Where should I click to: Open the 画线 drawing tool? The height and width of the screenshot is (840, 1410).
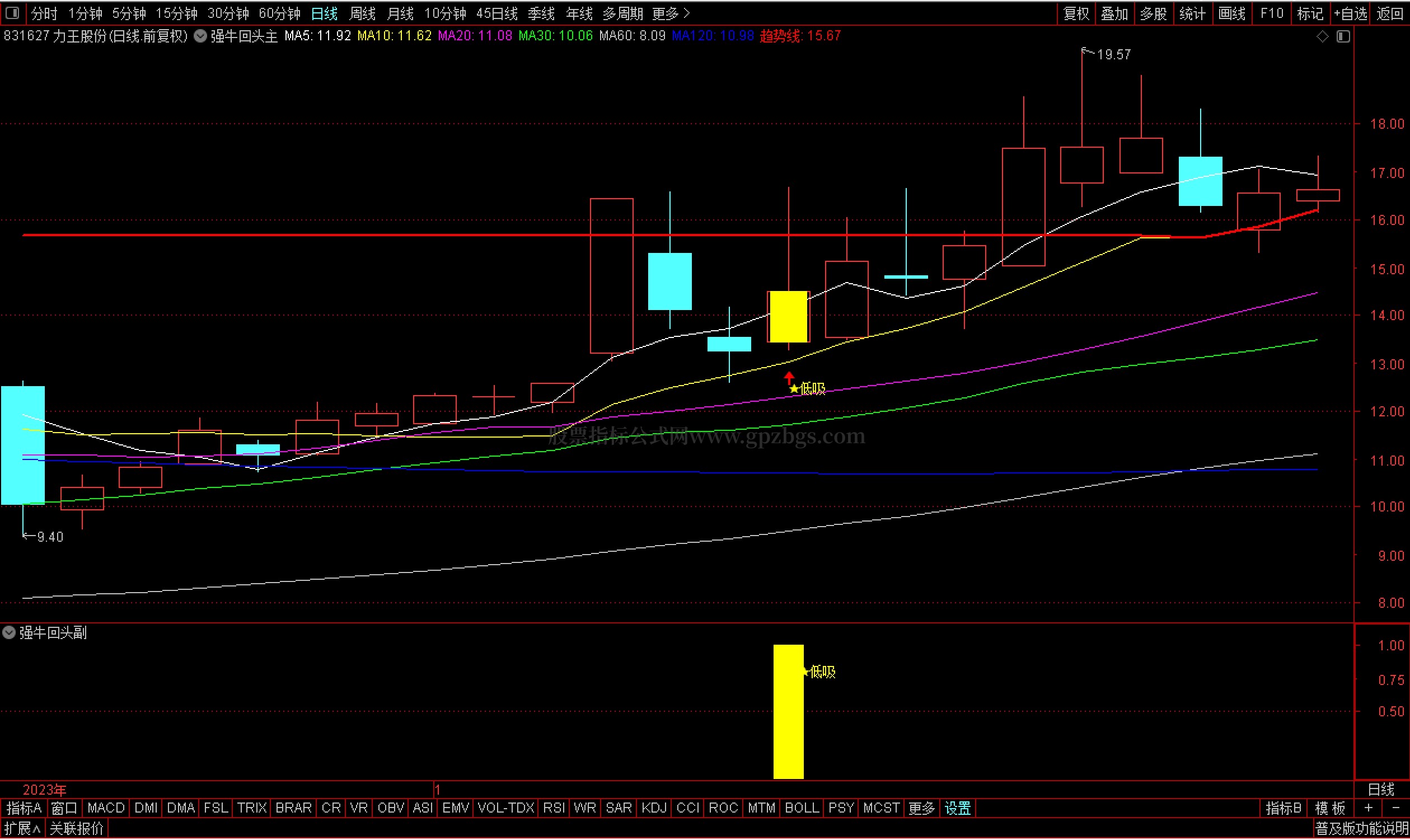coord(1231,13)
